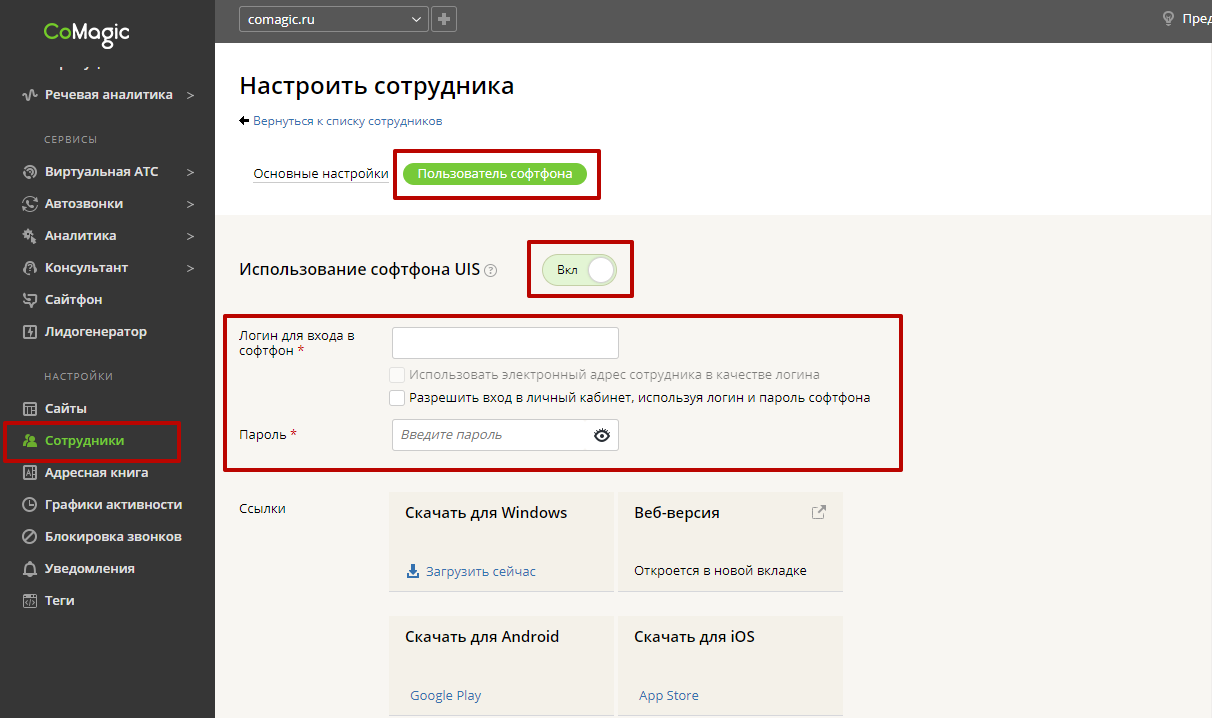Click 'Вернуться к списку сотрудников' link

[x=347, y=121]
